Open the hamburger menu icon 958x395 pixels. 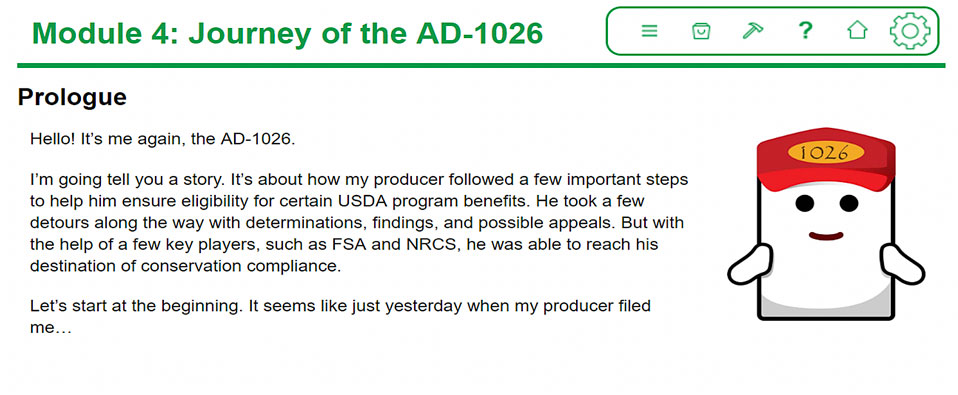tap(649, 31)
